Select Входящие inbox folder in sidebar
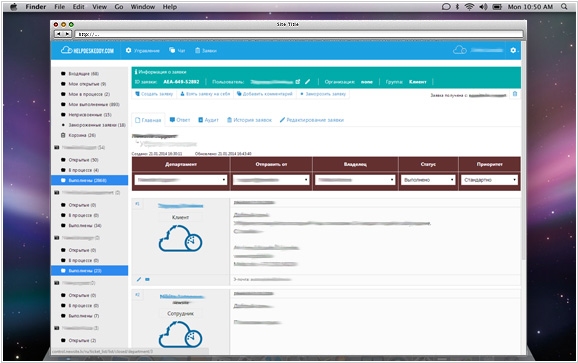 [80, 74]
